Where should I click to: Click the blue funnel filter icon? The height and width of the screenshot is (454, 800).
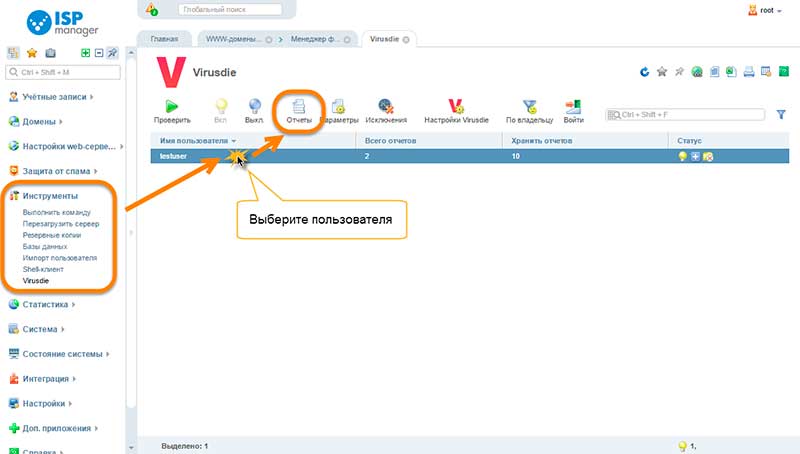pos(781,115)
